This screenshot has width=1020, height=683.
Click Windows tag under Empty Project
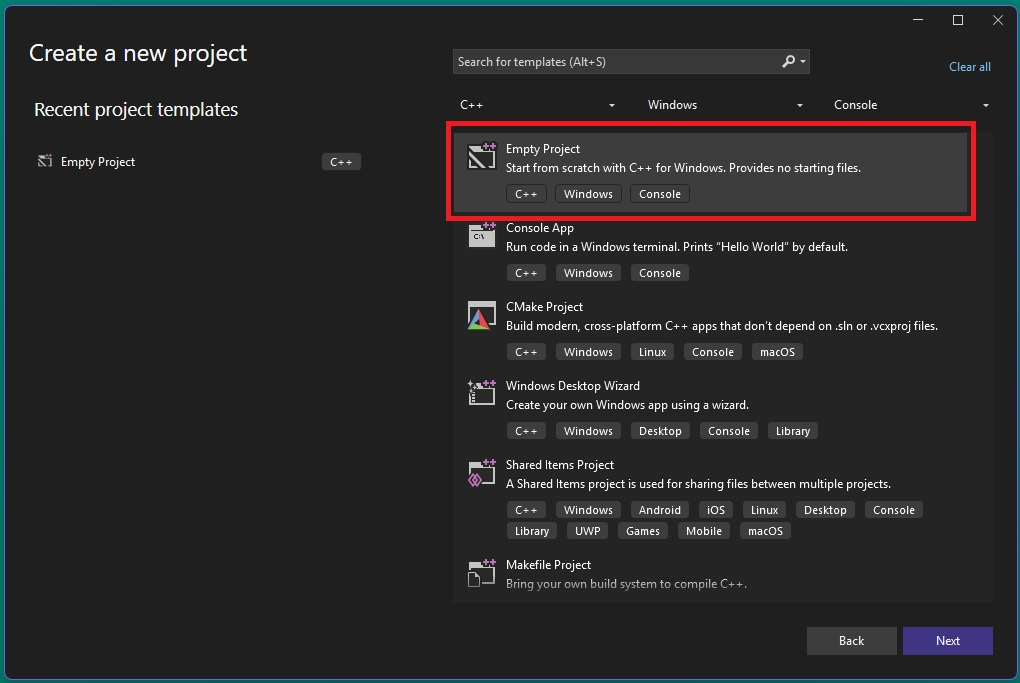click(x=587, y=194)
